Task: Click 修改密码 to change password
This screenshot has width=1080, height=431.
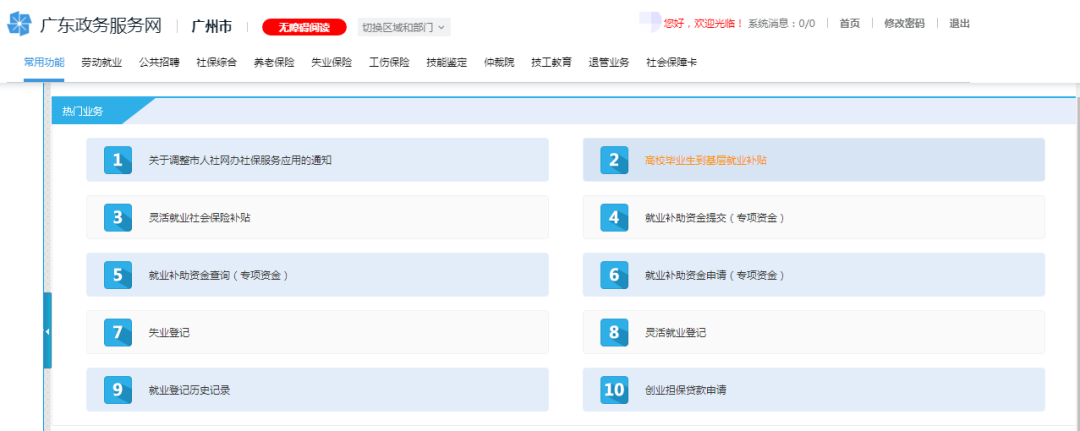Action: (904, 23)
